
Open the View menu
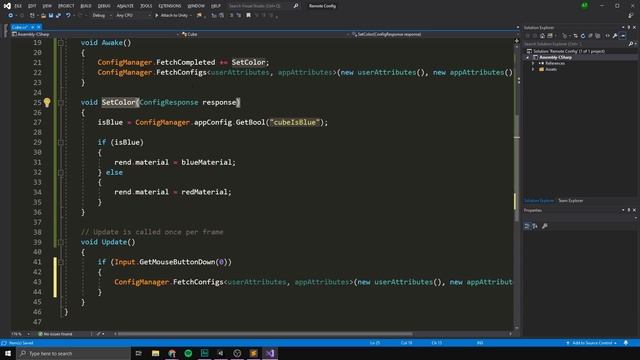pos(47,6)
